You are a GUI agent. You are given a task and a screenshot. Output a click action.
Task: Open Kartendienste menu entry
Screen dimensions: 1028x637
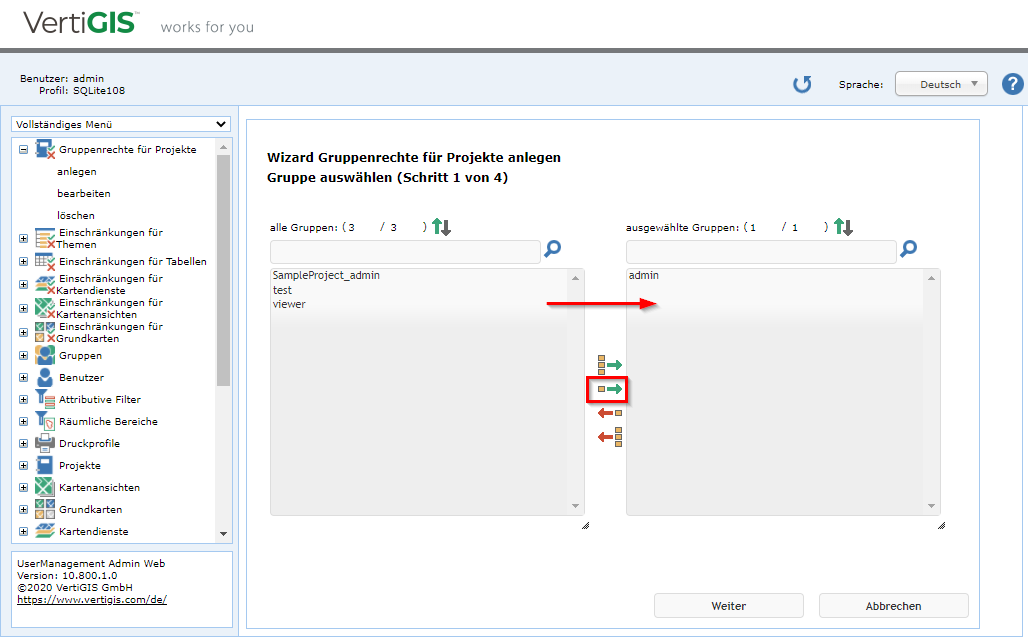(x=94, y=531)
